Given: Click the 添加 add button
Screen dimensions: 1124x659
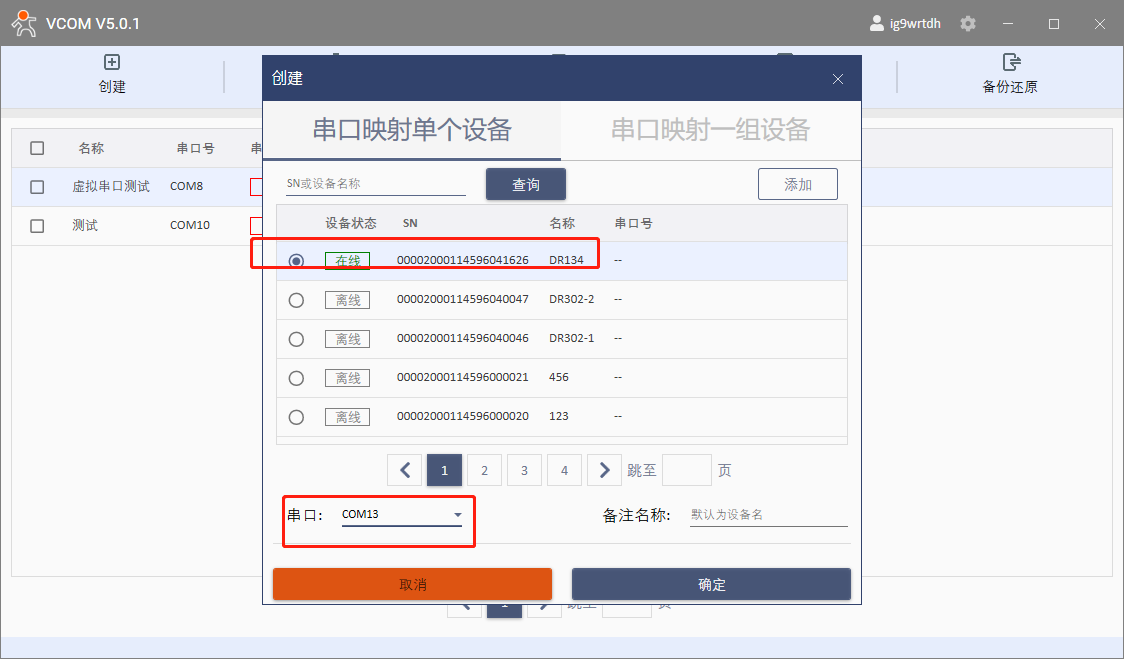Looking at the screenshot, I should pos(798,184).
